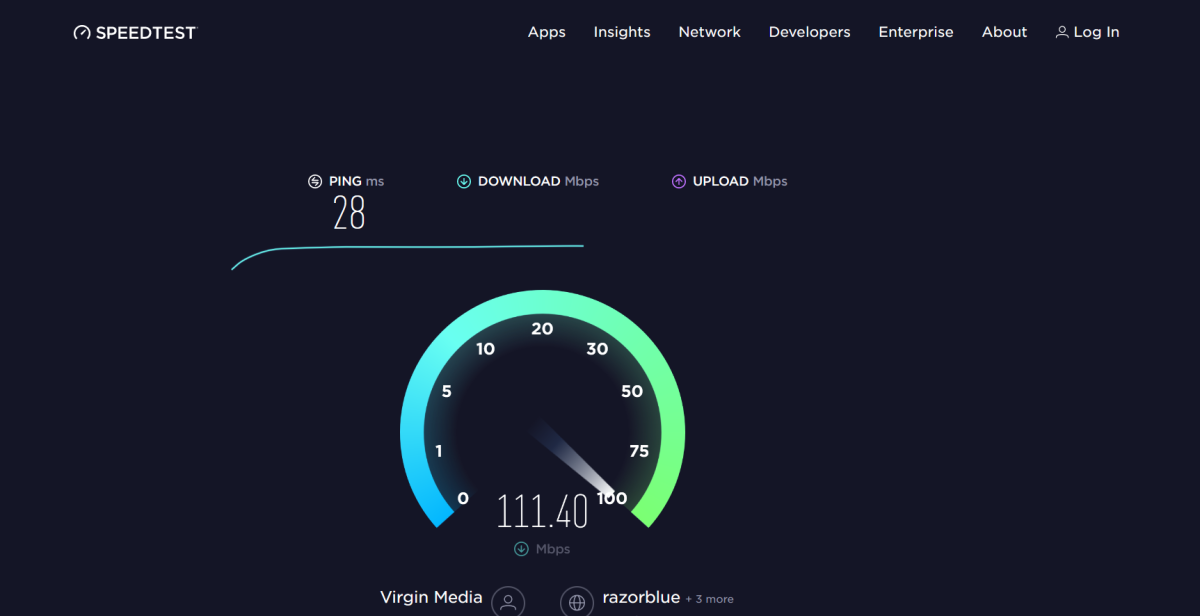This screenshot has width=1200, height=616.
Task: Open the About menu
Action: coord(1004,32)
